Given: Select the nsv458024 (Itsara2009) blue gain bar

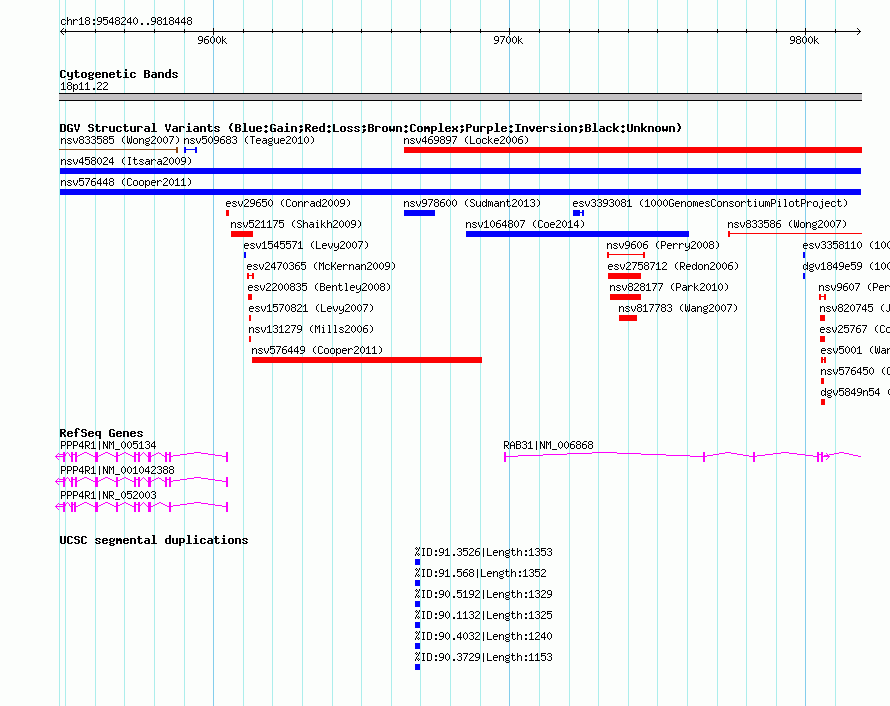Looking at the screenshot, I should [460, 171].
